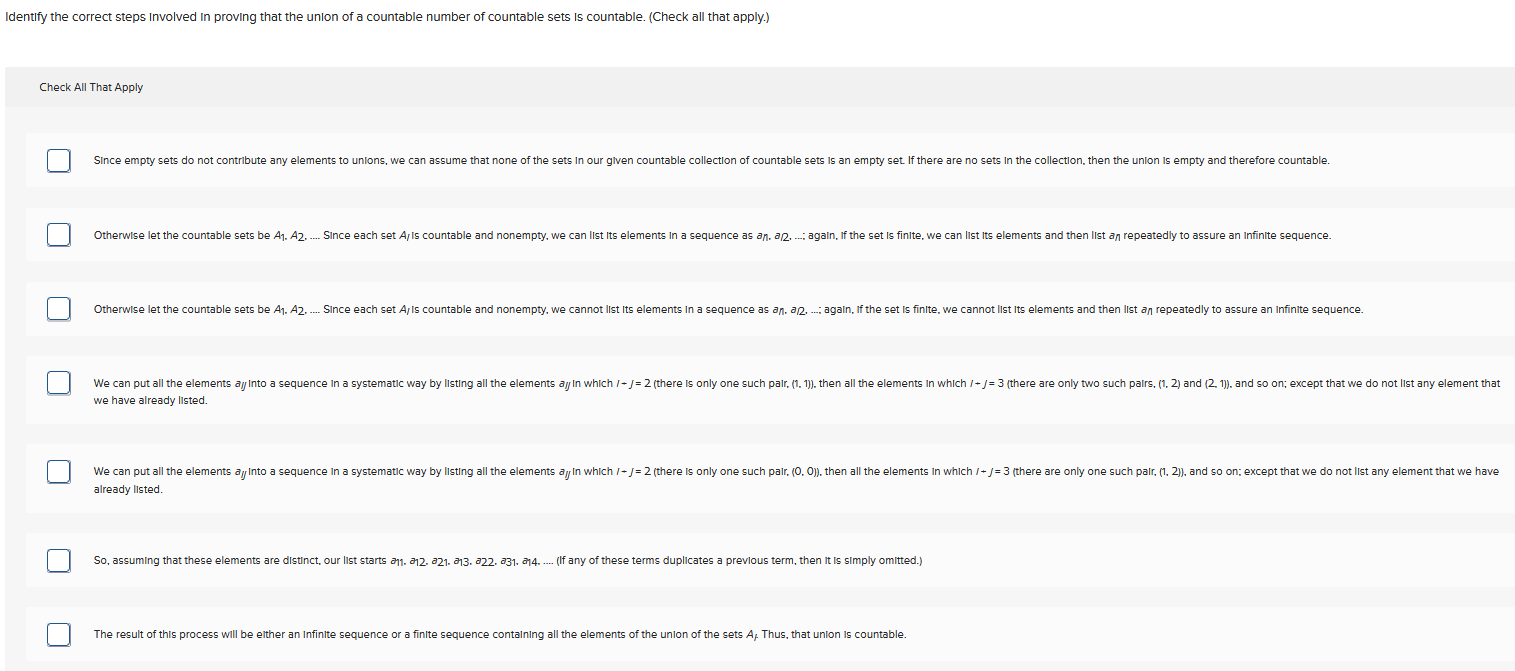1515x671 pixels.
Task: Check the fifth option about a systematic sequence
Action: click(x=58, y=470)
